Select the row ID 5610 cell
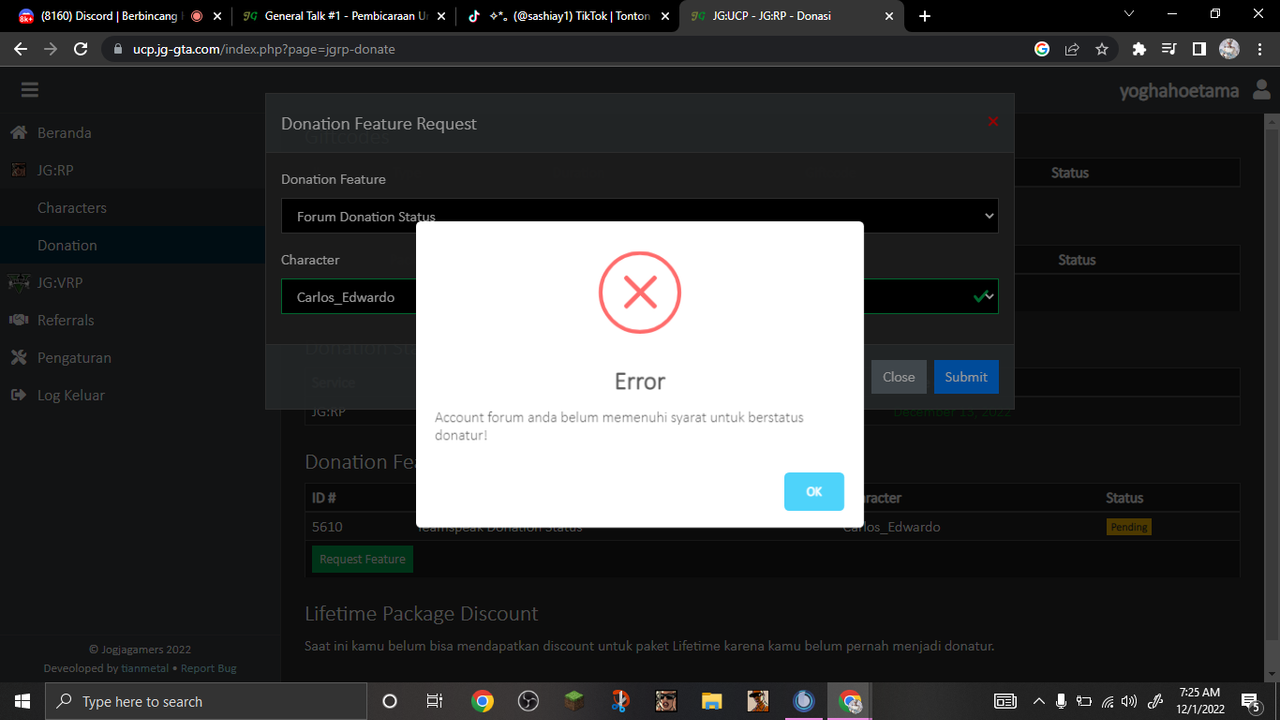This screenshot has width=1280, height=720. [327, 527]
